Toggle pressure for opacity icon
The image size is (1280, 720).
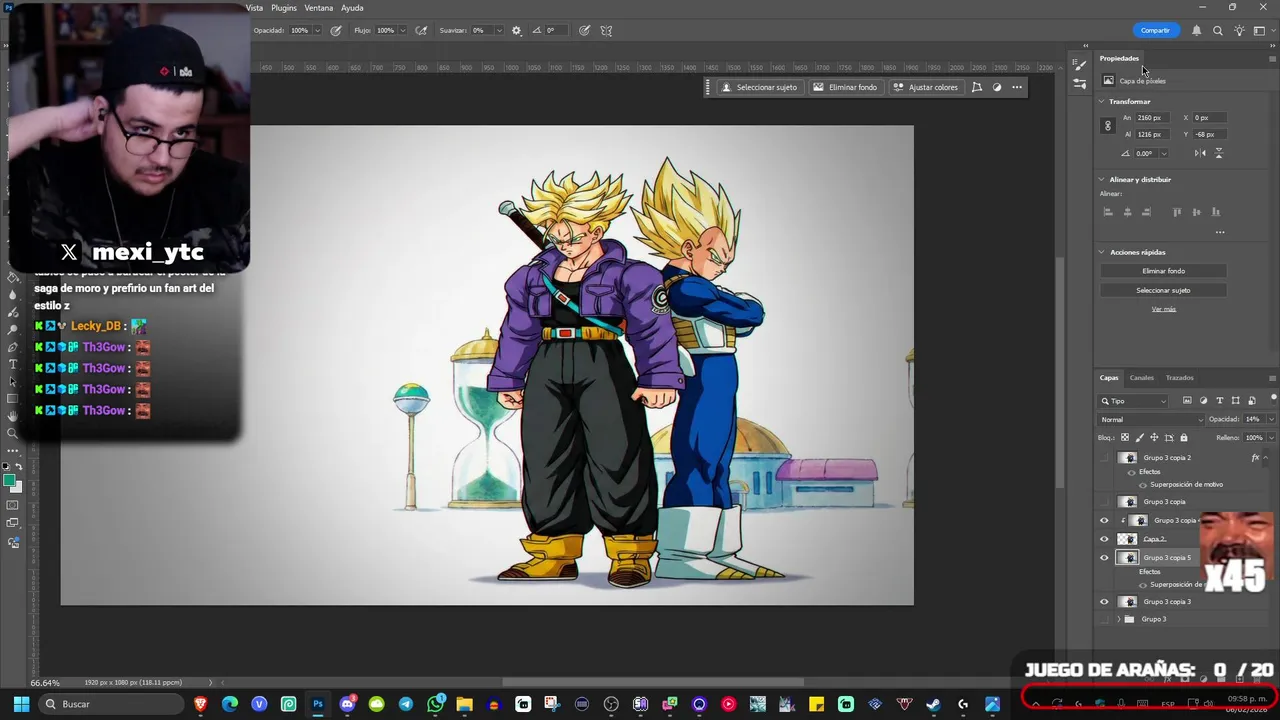click(x=336, y=31)
